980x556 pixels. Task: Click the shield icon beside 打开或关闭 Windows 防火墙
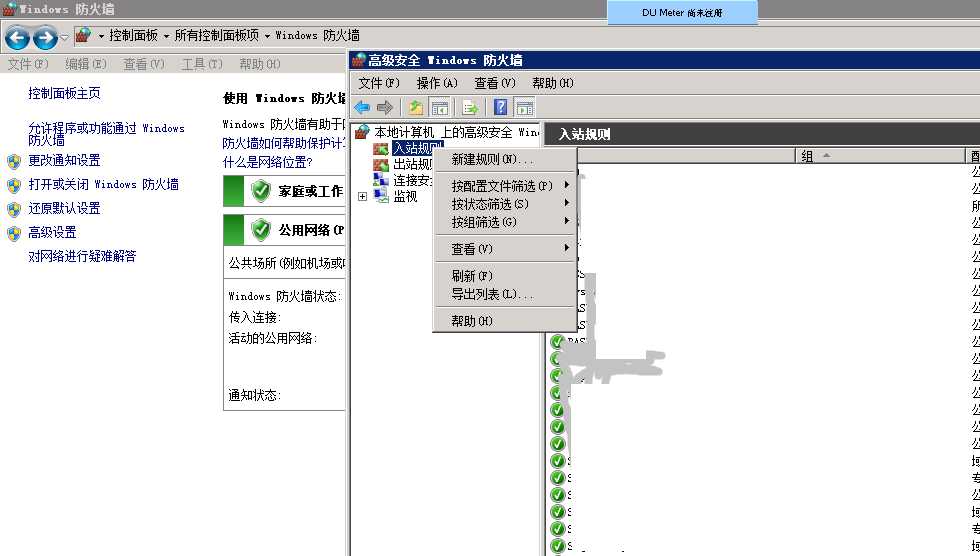click(14, 186)
